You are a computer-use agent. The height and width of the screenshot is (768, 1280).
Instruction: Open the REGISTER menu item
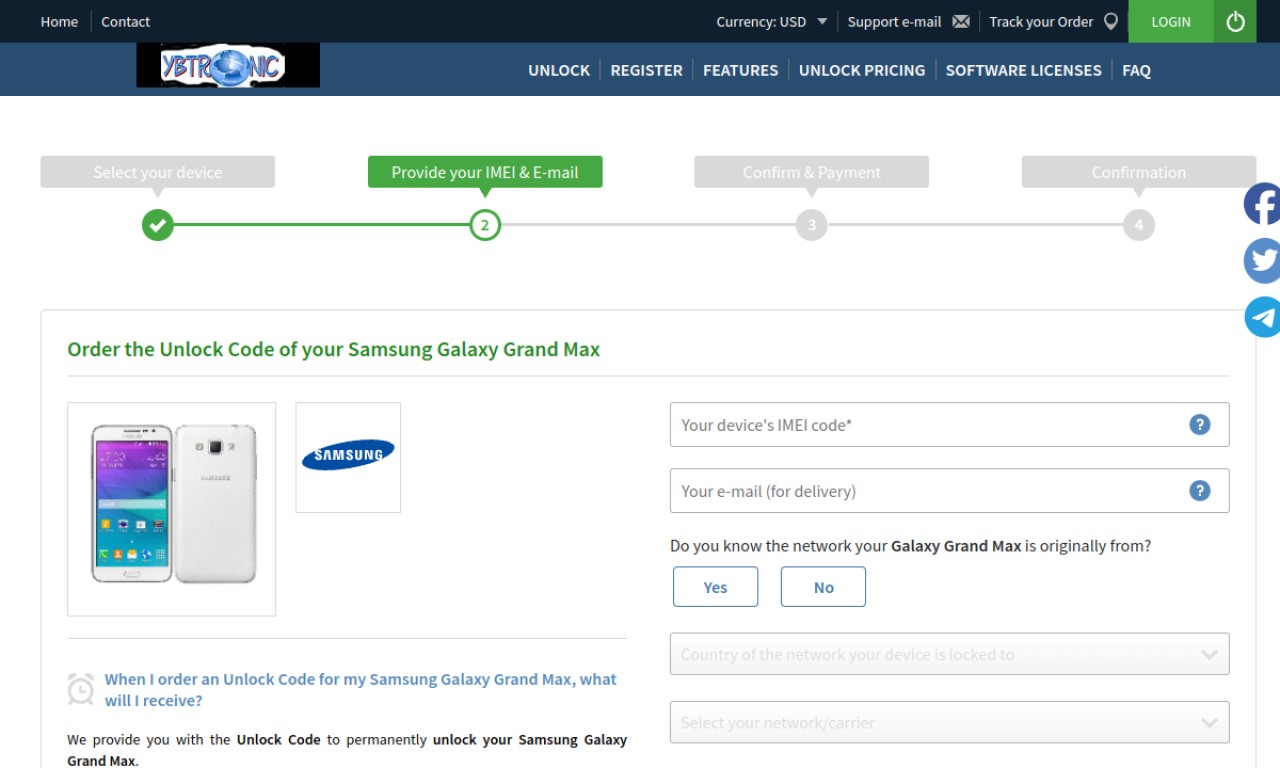click(x=647, y=70)
